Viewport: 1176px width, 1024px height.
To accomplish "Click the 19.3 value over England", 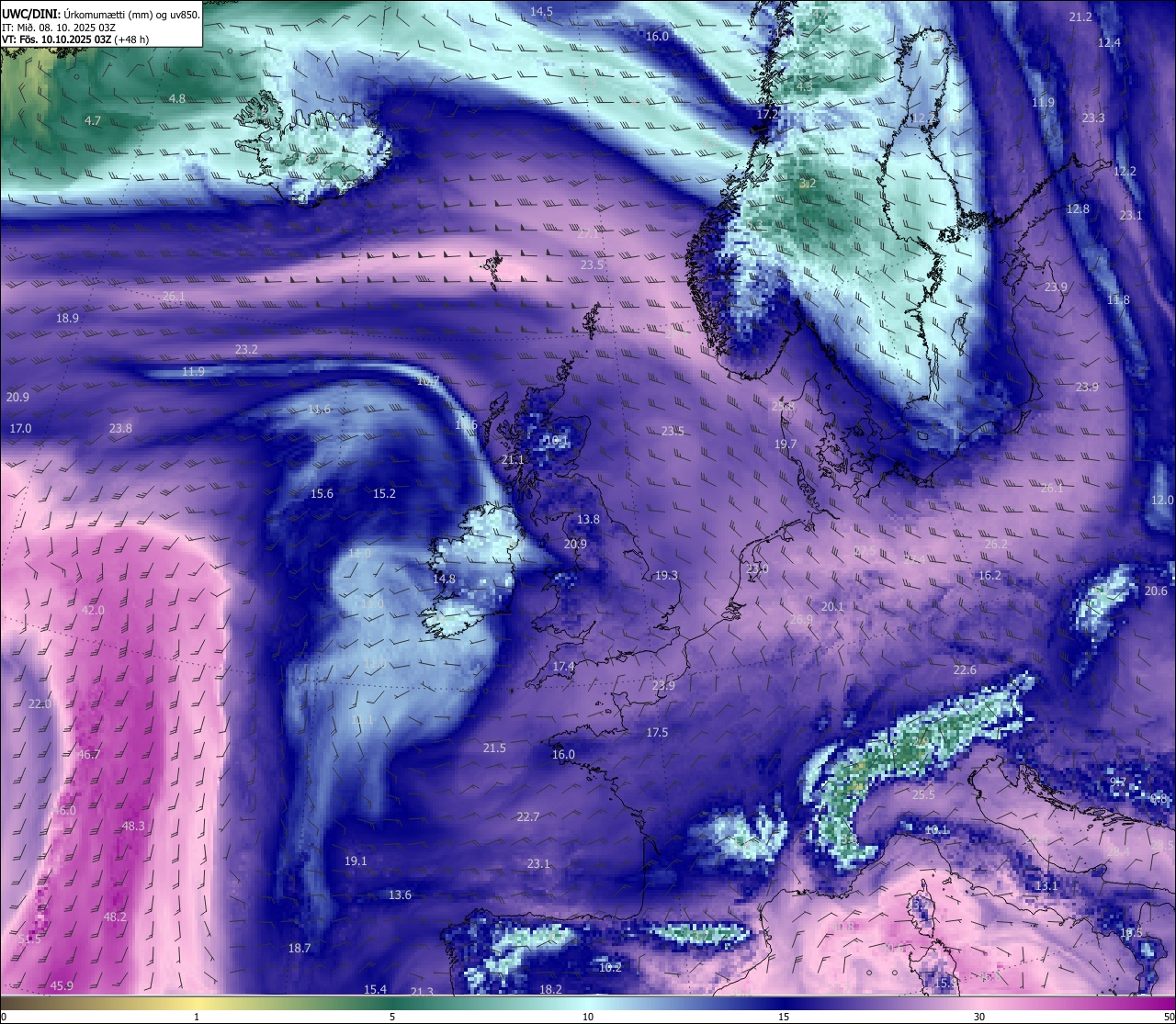I will click(x=666, y=575).
